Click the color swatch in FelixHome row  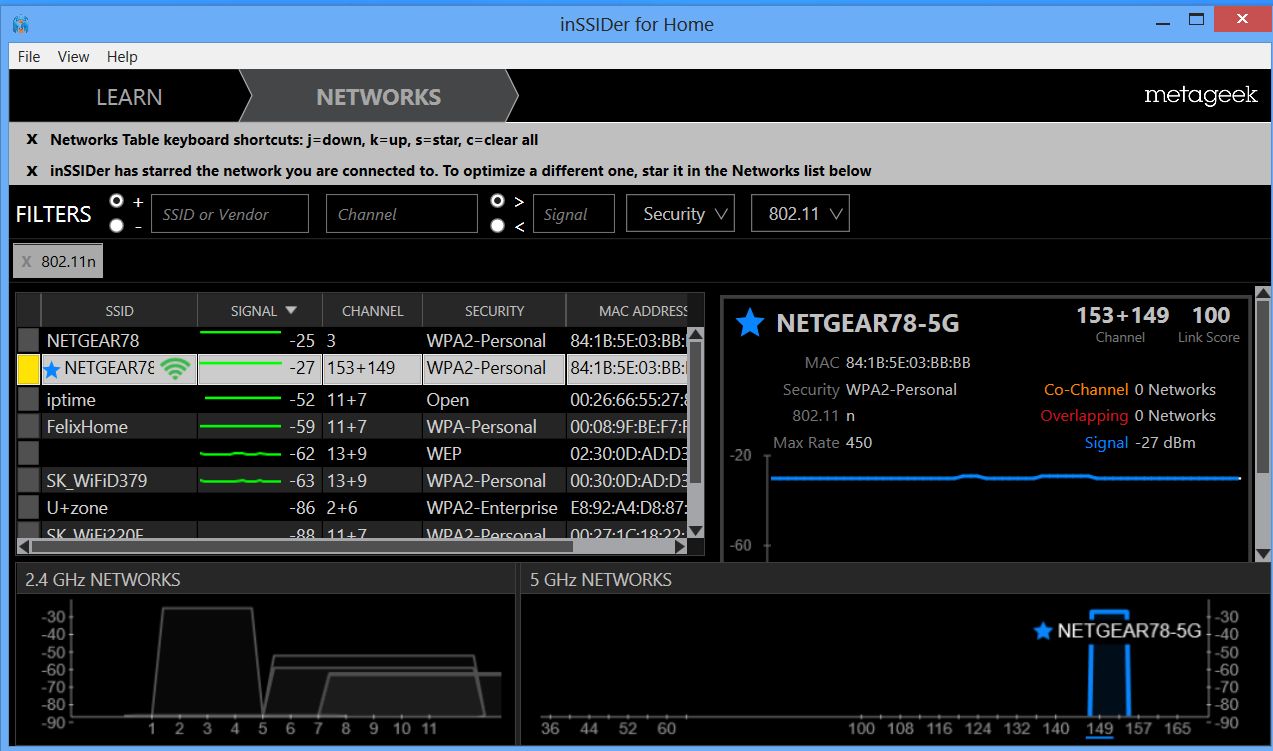coord(29,427)
